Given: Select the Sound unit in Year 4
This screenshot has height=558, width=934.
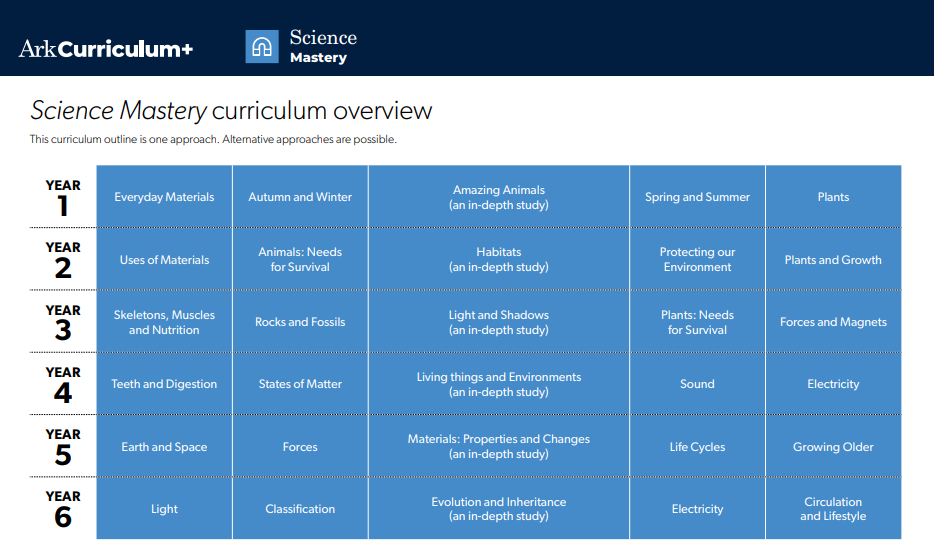Looking at the screenshot, I should [x=697, y=384].
